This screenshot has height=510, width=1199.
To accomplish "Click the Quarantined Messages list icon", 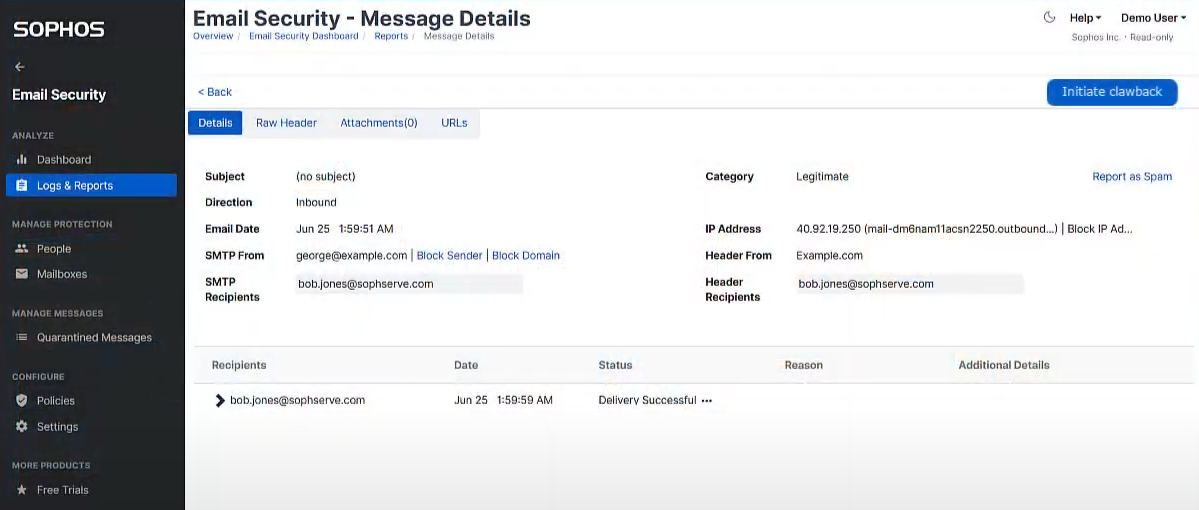I will [21, 337].
